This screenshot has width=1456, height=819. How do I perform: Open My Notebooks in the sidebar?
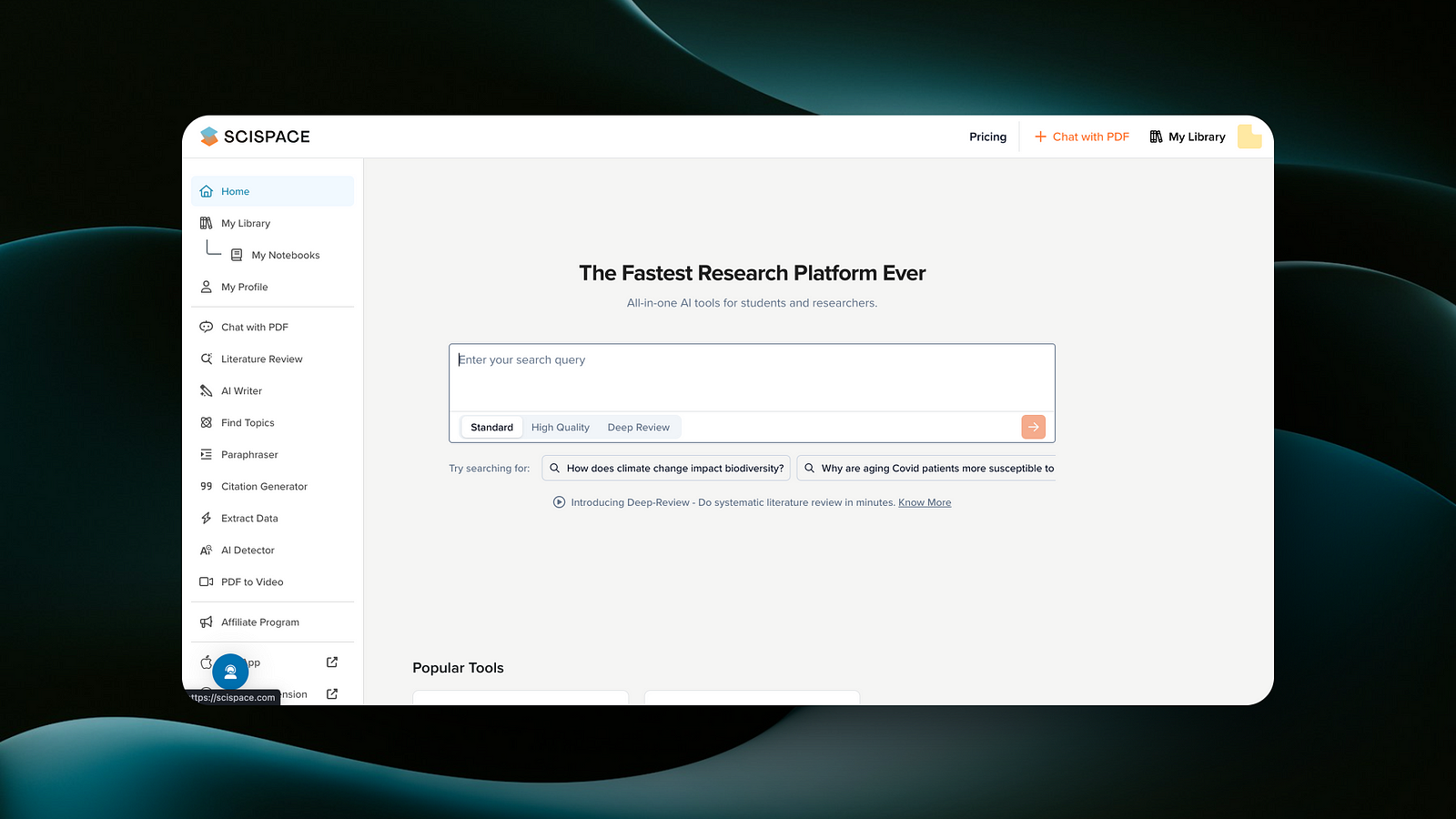pyautogui.click(x=286, y=255)
